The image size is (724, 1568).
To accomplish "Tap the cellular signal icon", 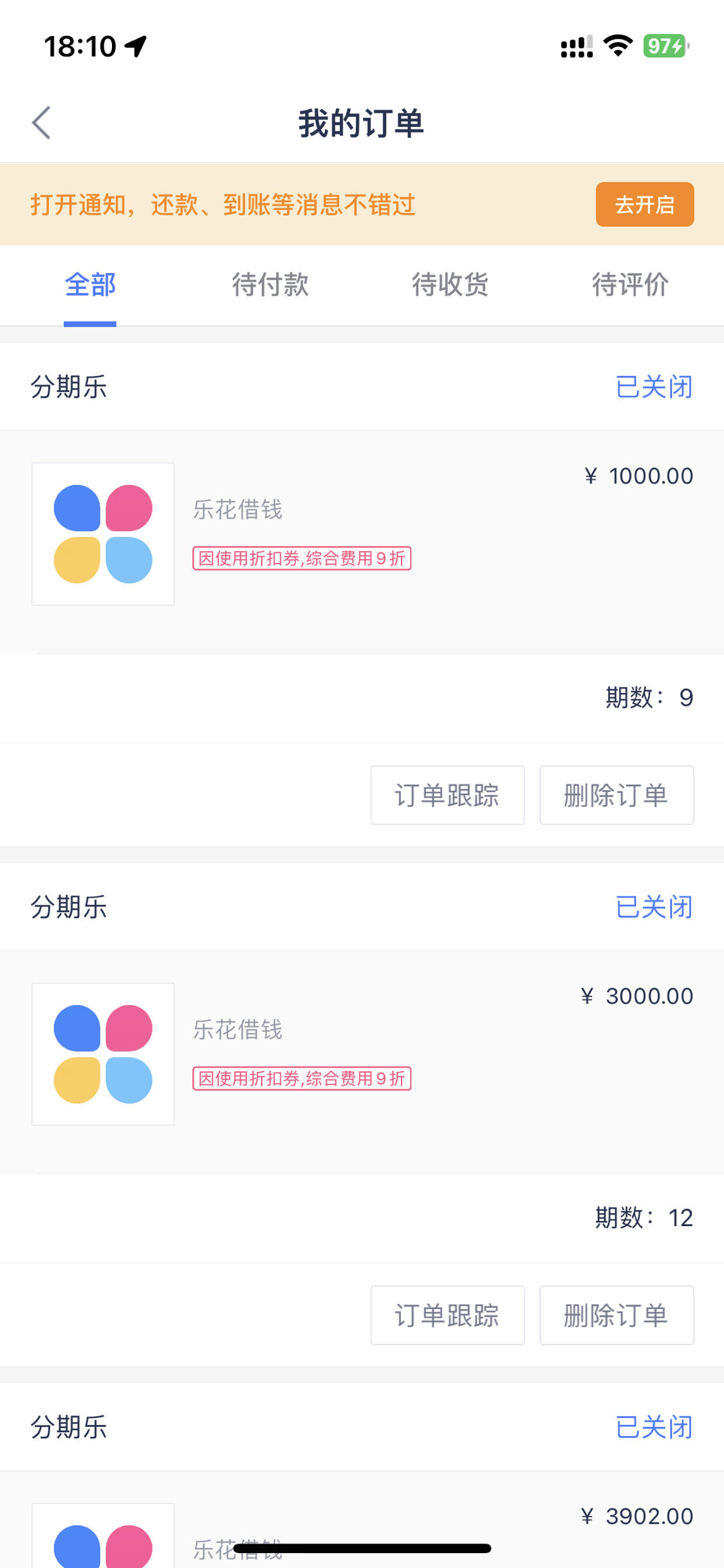I will pyautogui.click(x=577, y=46).
